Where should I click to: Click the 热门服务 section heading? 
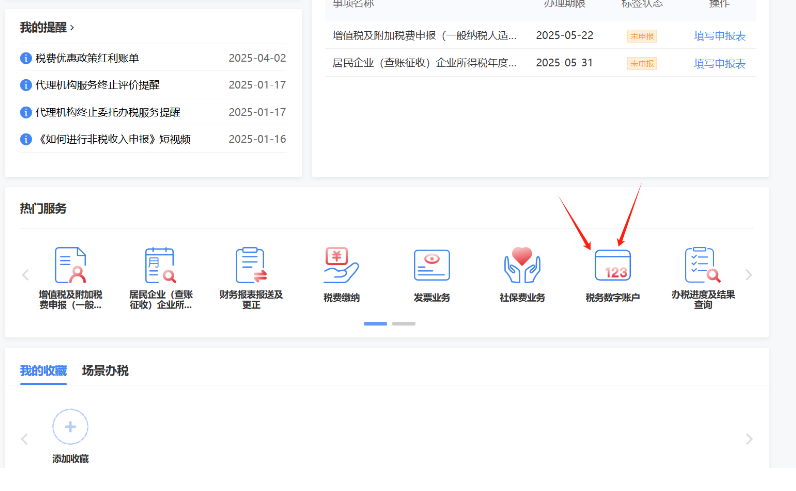43,209
